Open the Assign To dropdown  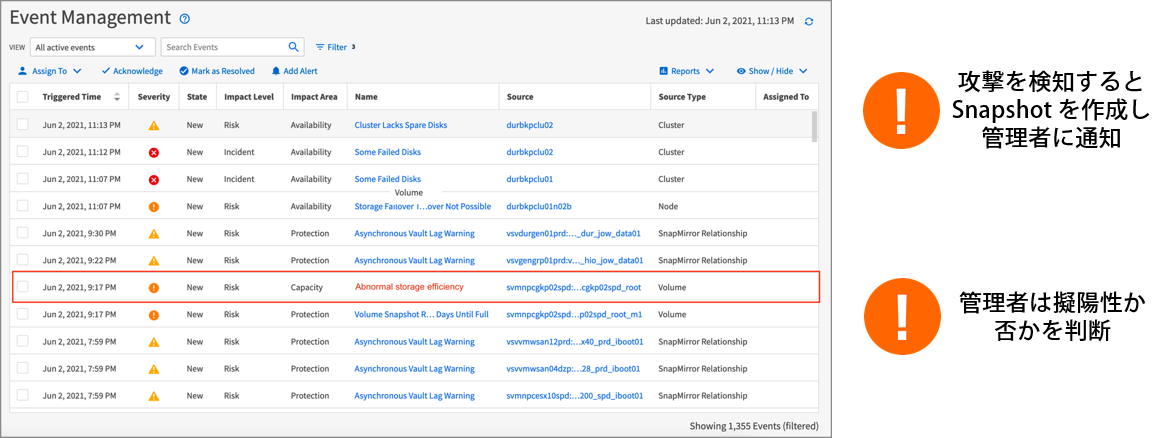coord(49,71)
